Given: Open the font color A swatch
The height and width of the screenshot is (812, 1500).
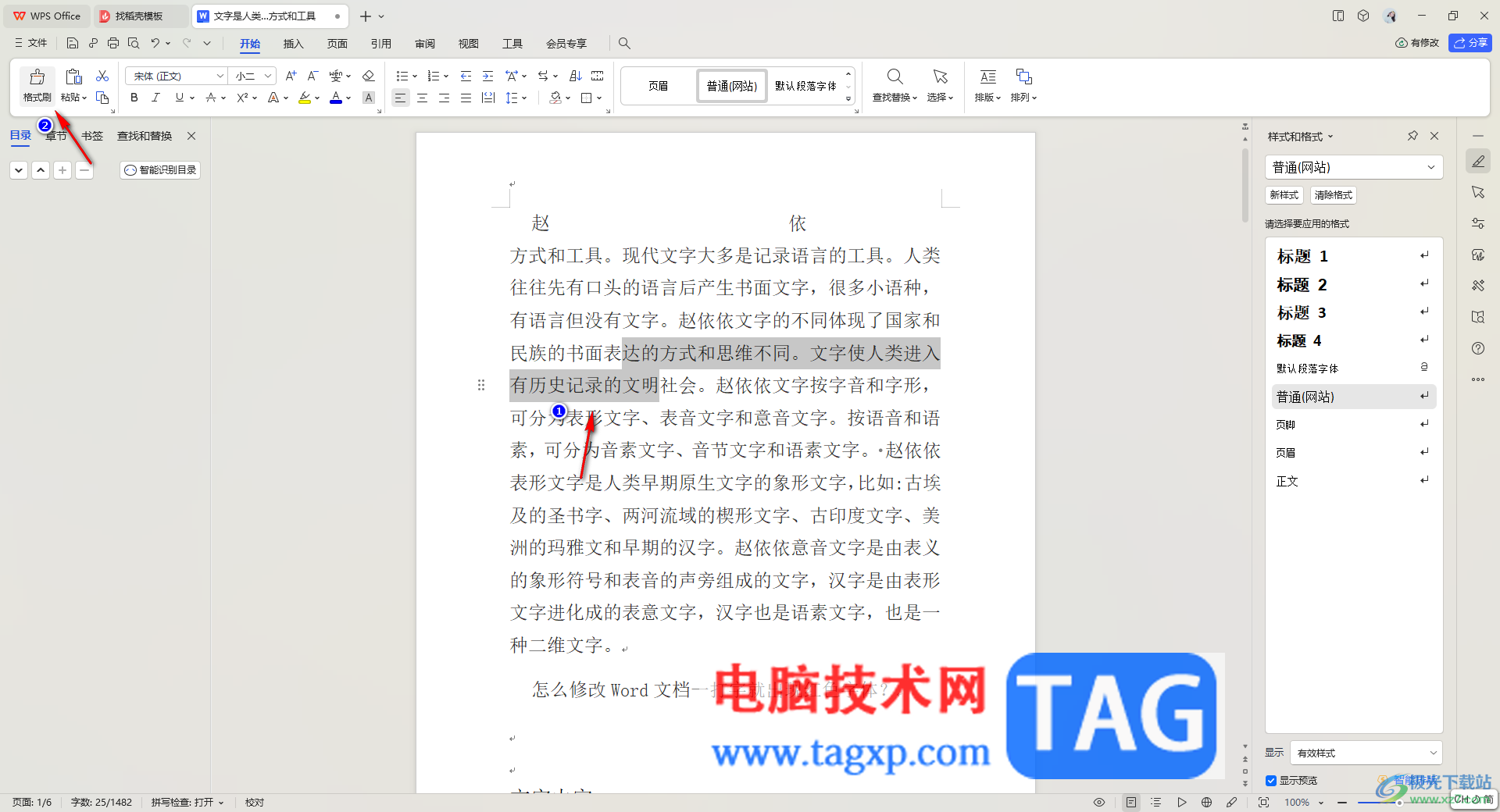Looking at the screenshot, I should (336, 98).
